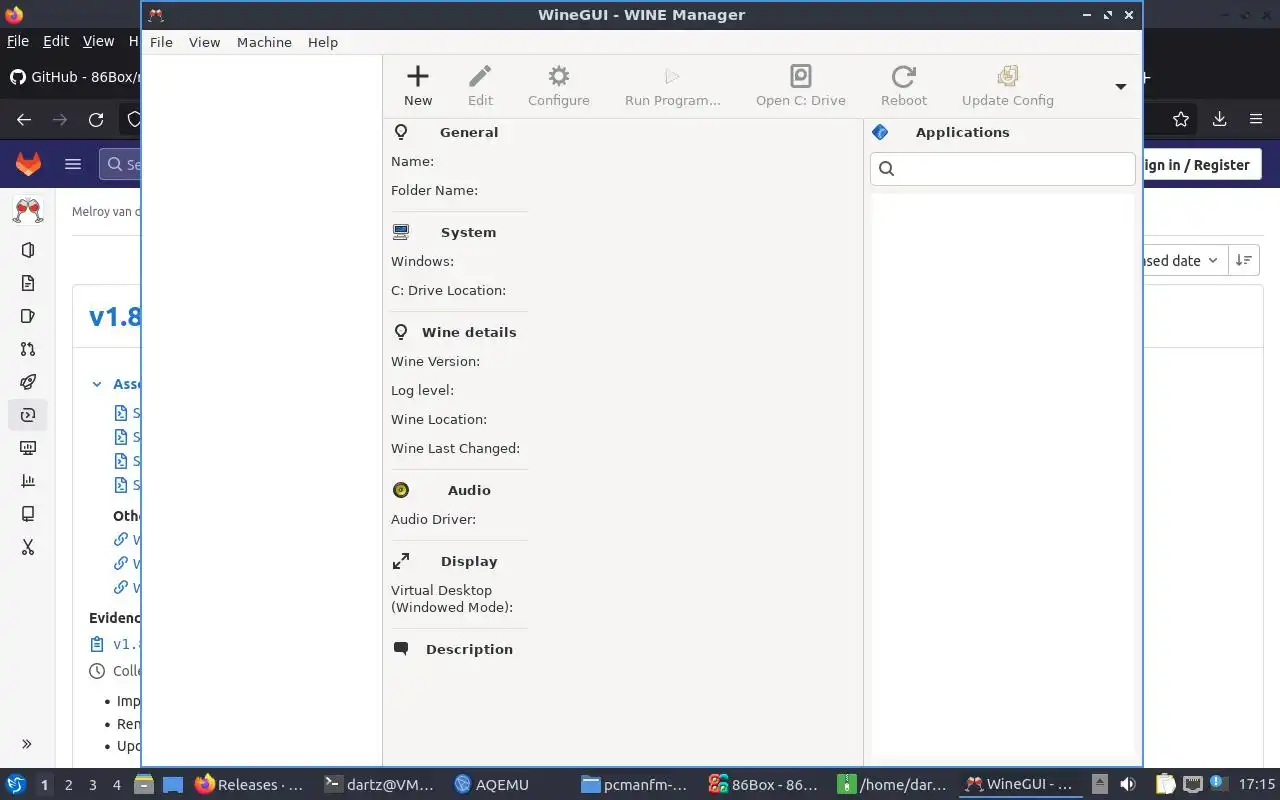The width and height of the screenshot is (1280, 800).
Task: Click GitLab sidebar rocket deploy icon
Action: [28, 382]
